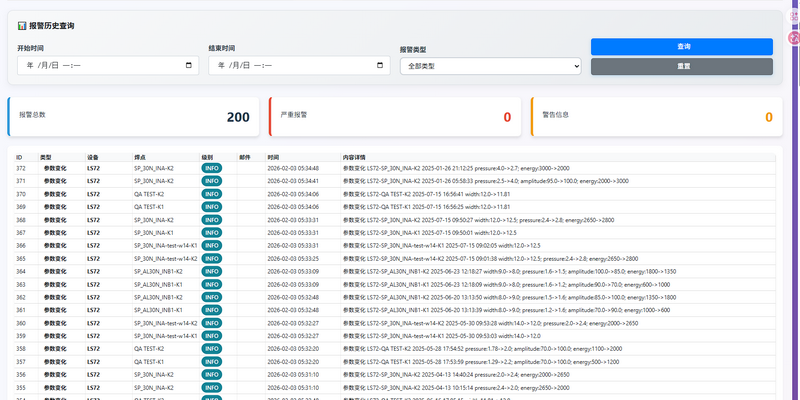
Task: Focus the 开始时间 date-time input
Action: click(108, 65)
